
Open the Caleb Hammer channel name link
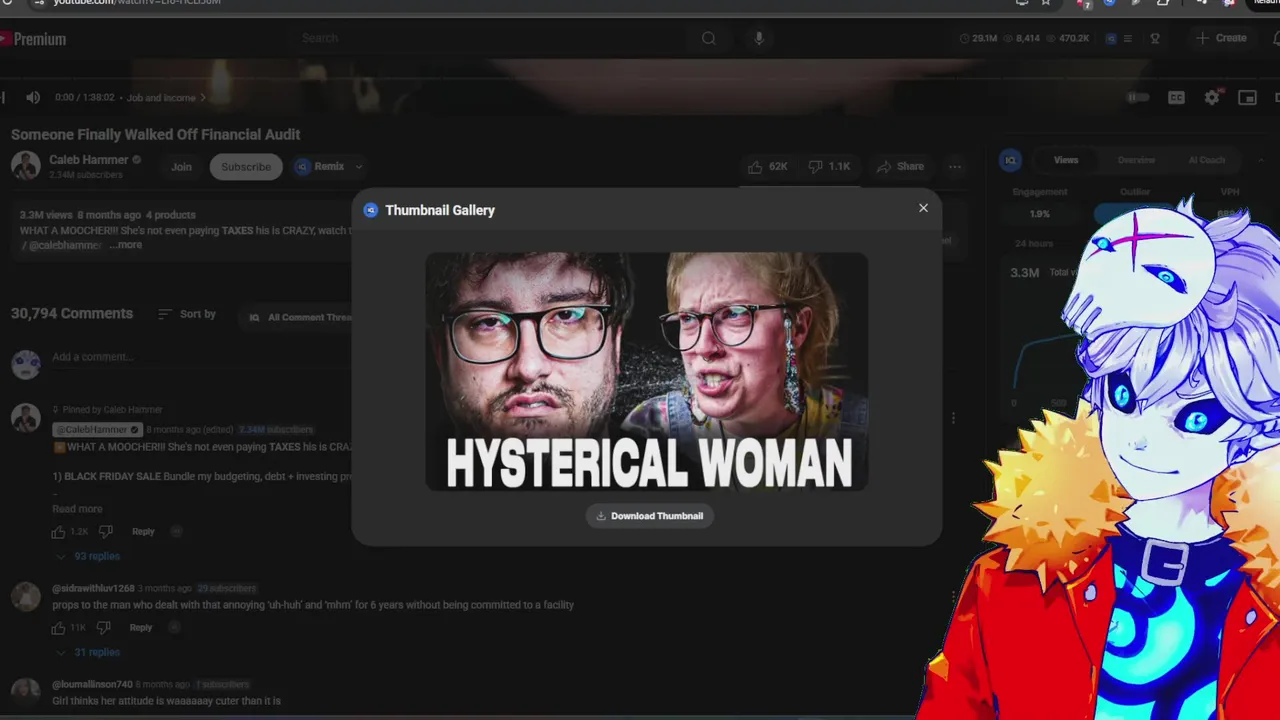pos(89,160)
